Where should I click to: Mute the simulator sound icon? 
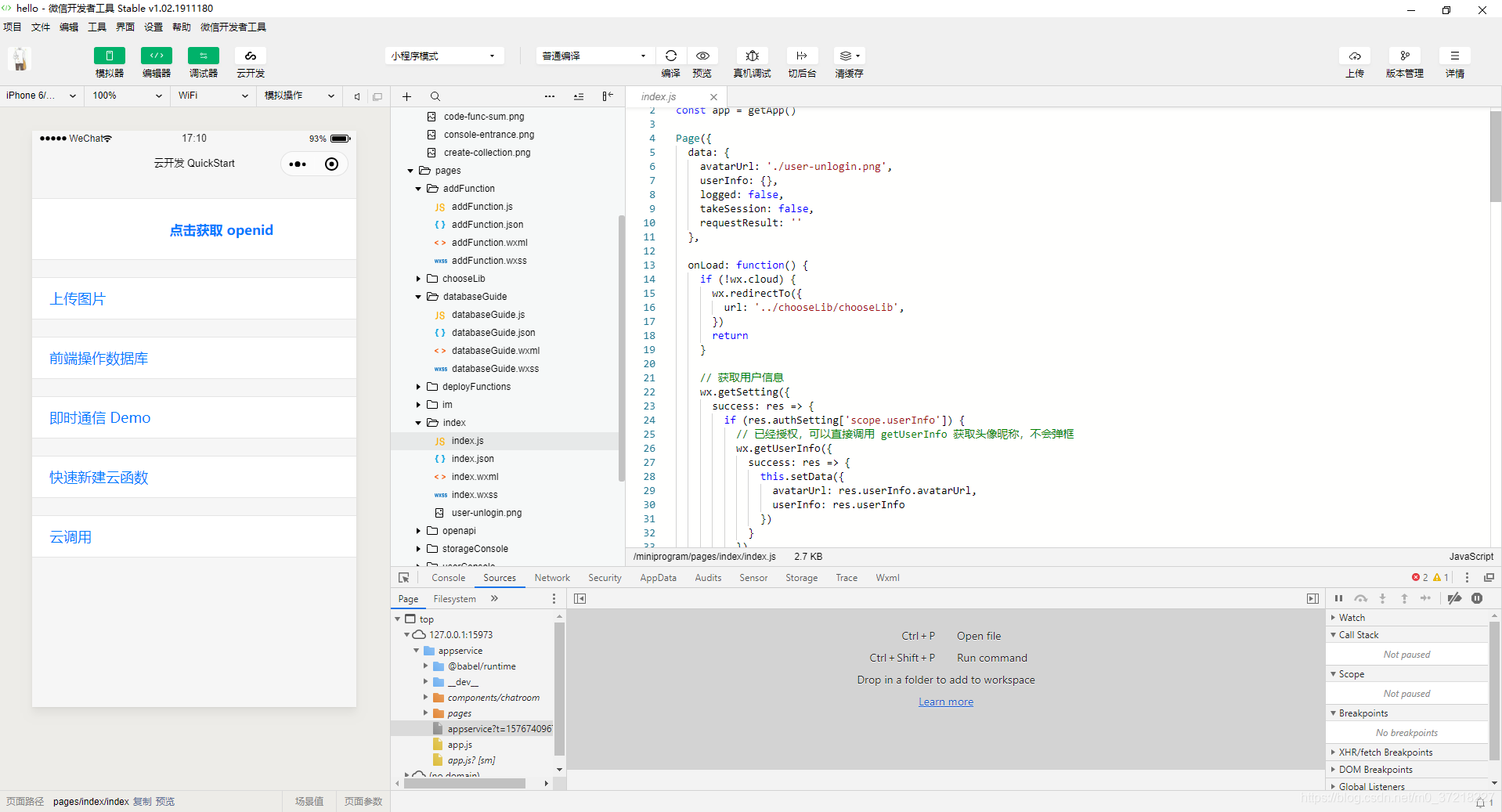(x=357, y=96)
